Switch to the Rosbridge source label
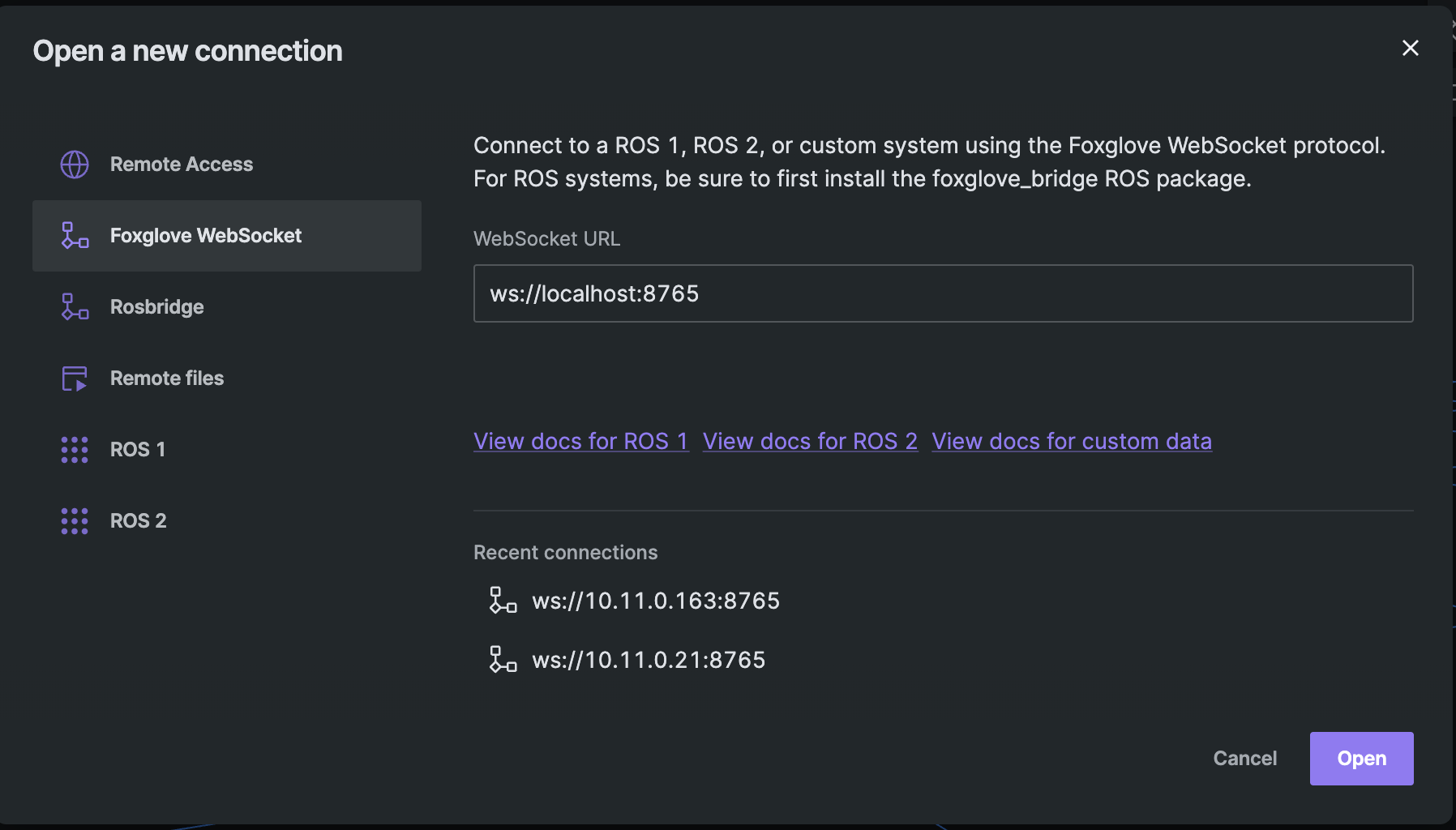This screenshot has width=1456, height=830. 157,307
